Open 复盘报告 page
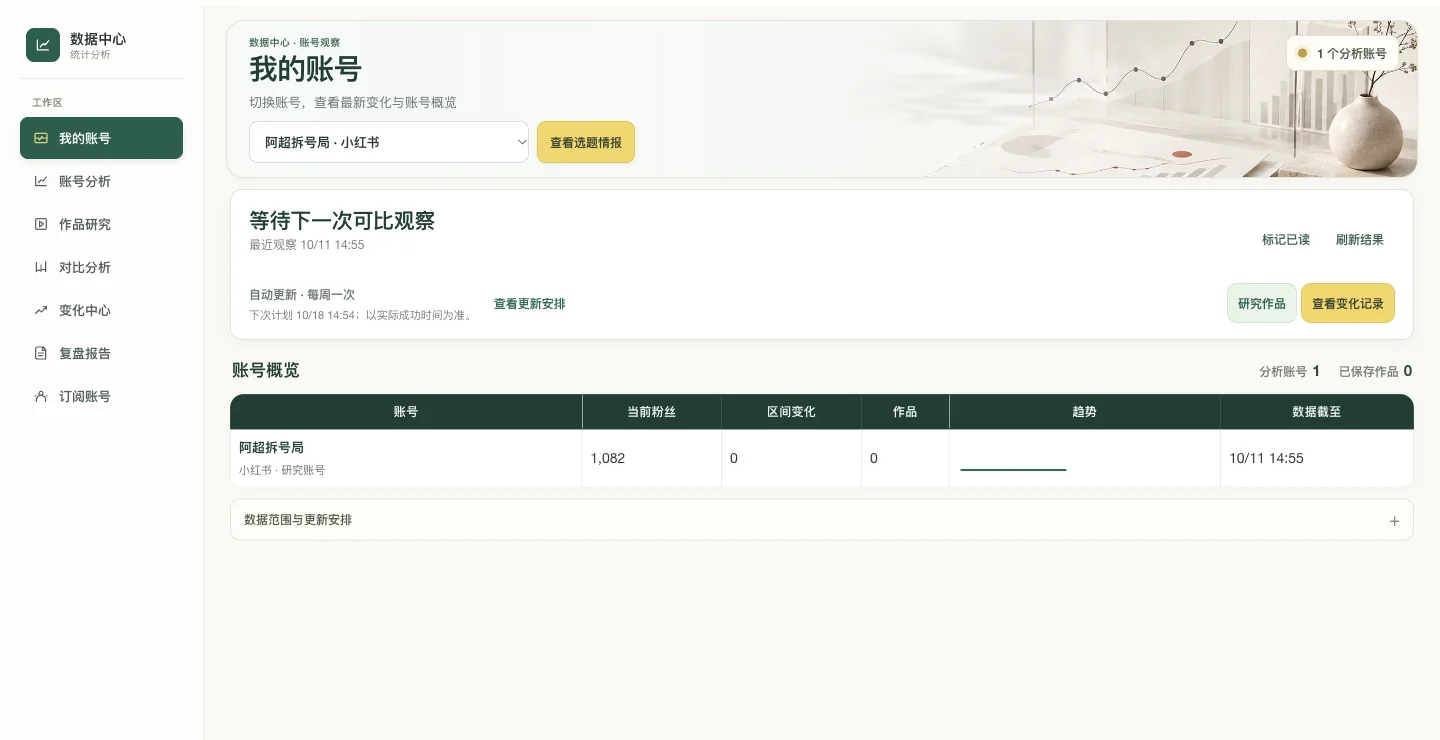This screenshot has width=1440, height=740. click(101, 353)
